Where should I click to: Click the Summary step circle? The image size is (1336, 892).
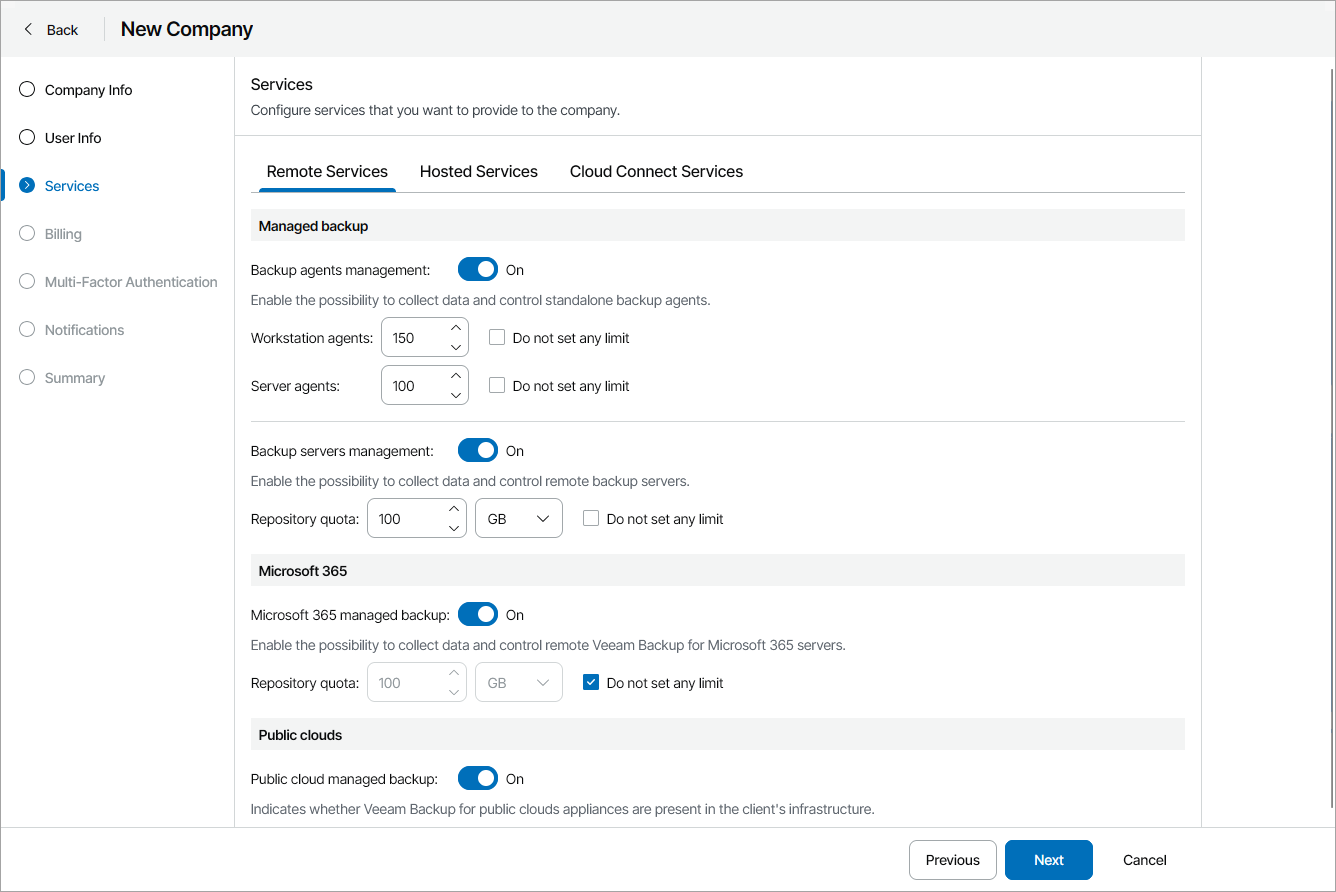pyautogui.click(x=26, y=377)
